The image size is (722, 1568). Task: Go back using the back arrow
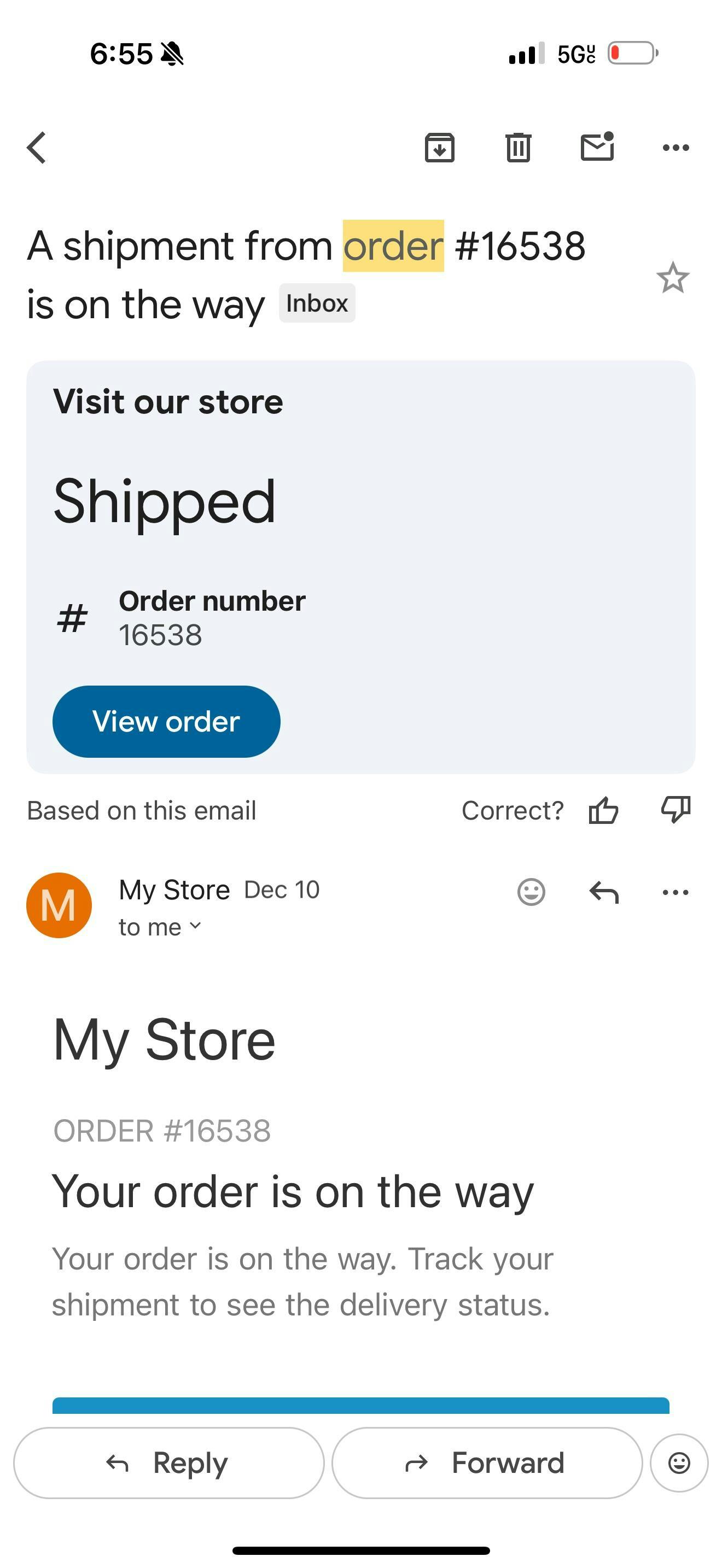pos(37,148)
